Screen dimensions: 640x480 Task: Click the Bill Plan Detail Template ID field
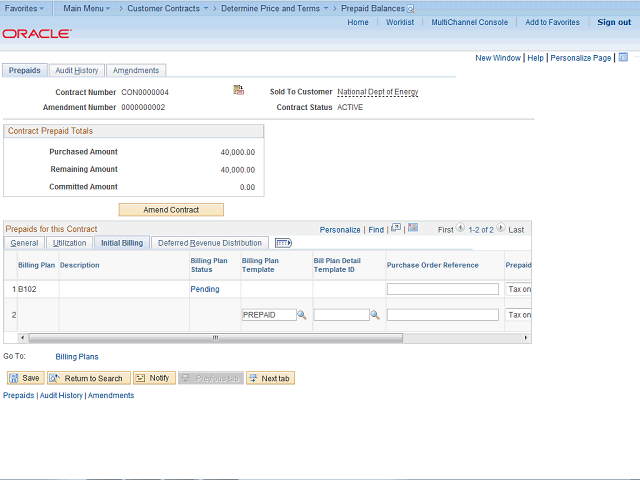tap(342, 315)
